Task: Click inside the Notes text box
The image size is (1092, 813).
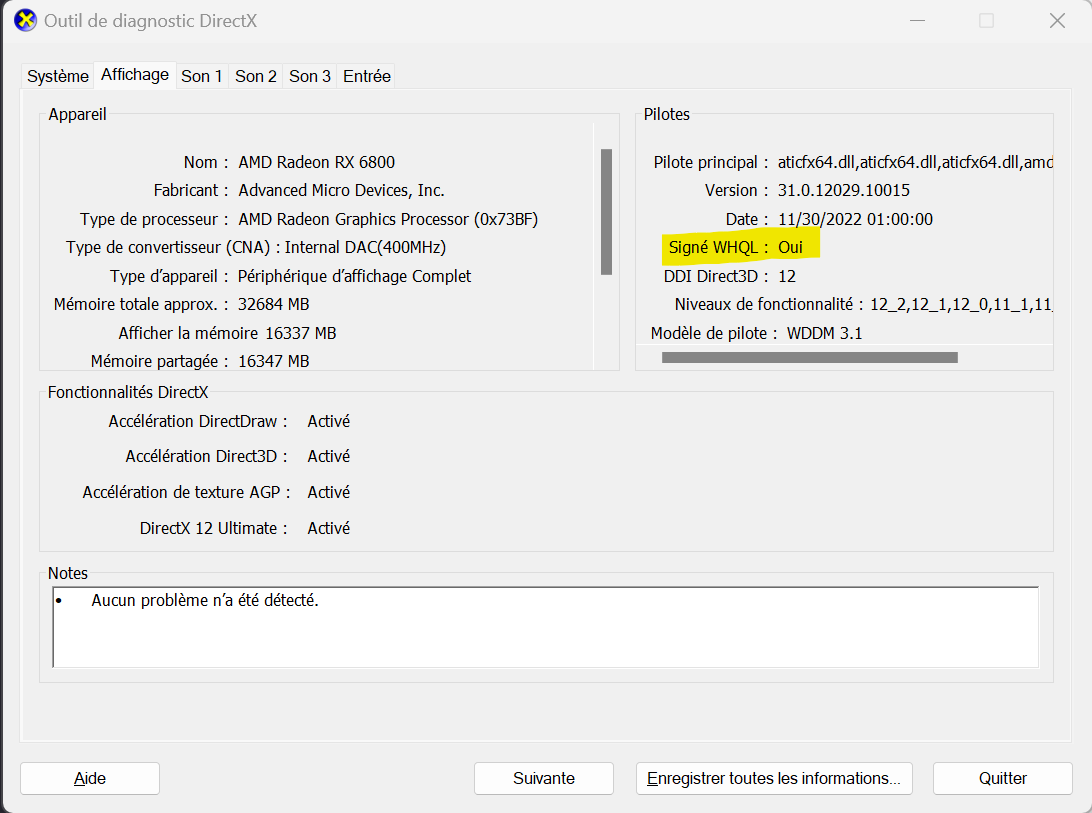Action: 545,627
